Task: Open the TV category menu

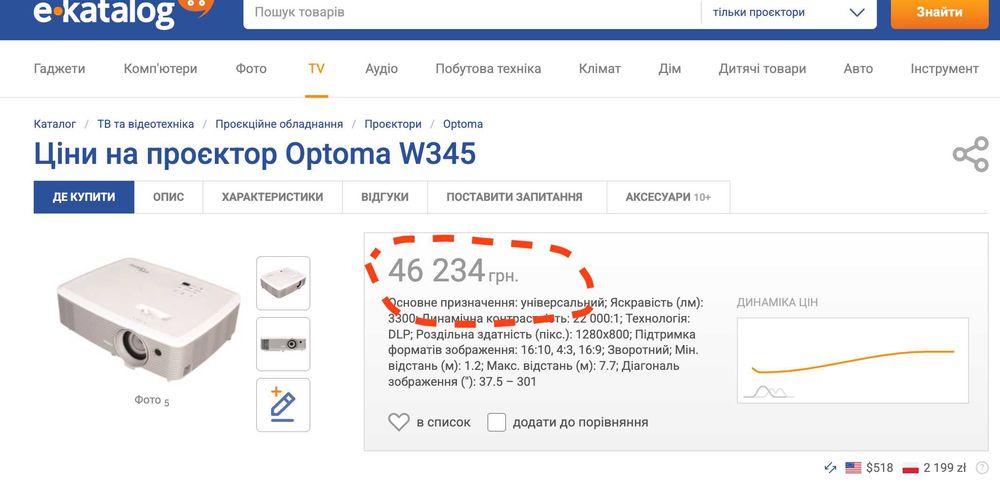Action: (x=316, y=69)
